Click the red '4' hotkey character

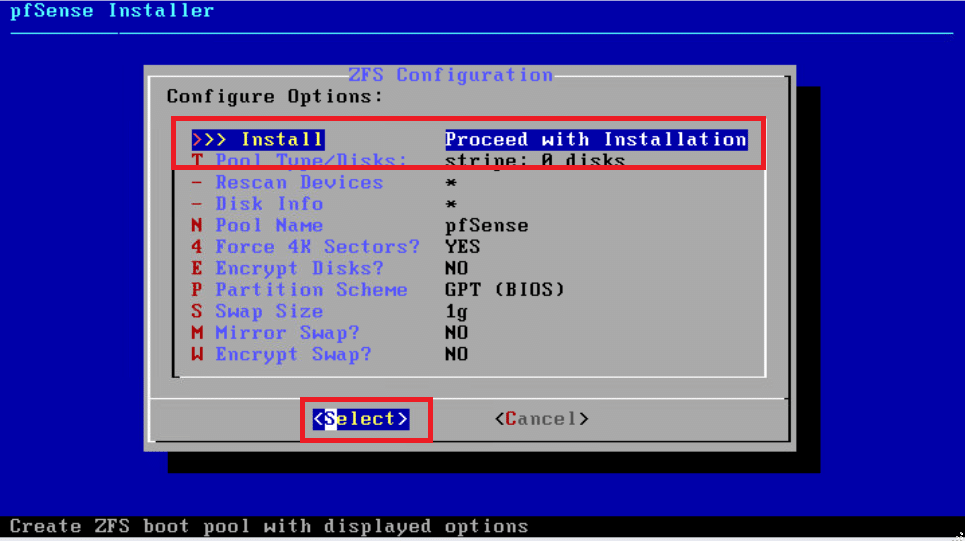pyautogui.click(x=196, y=247)
